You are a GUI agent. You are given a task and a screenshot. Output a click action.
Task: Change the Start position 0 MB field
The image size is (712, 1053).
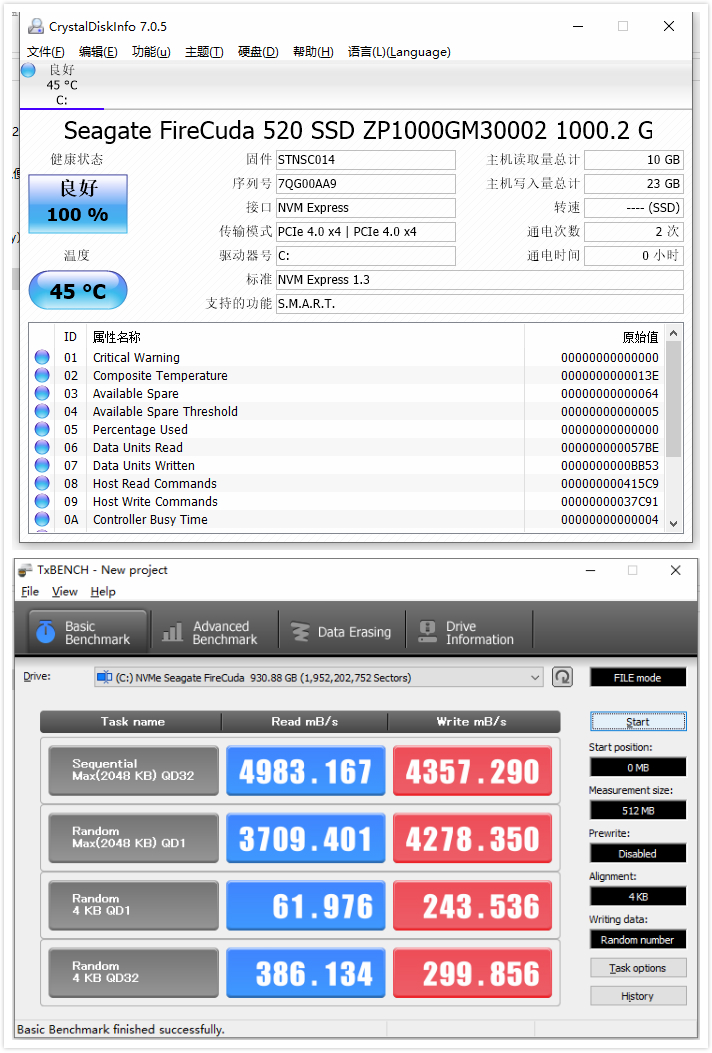coord(638,767)
